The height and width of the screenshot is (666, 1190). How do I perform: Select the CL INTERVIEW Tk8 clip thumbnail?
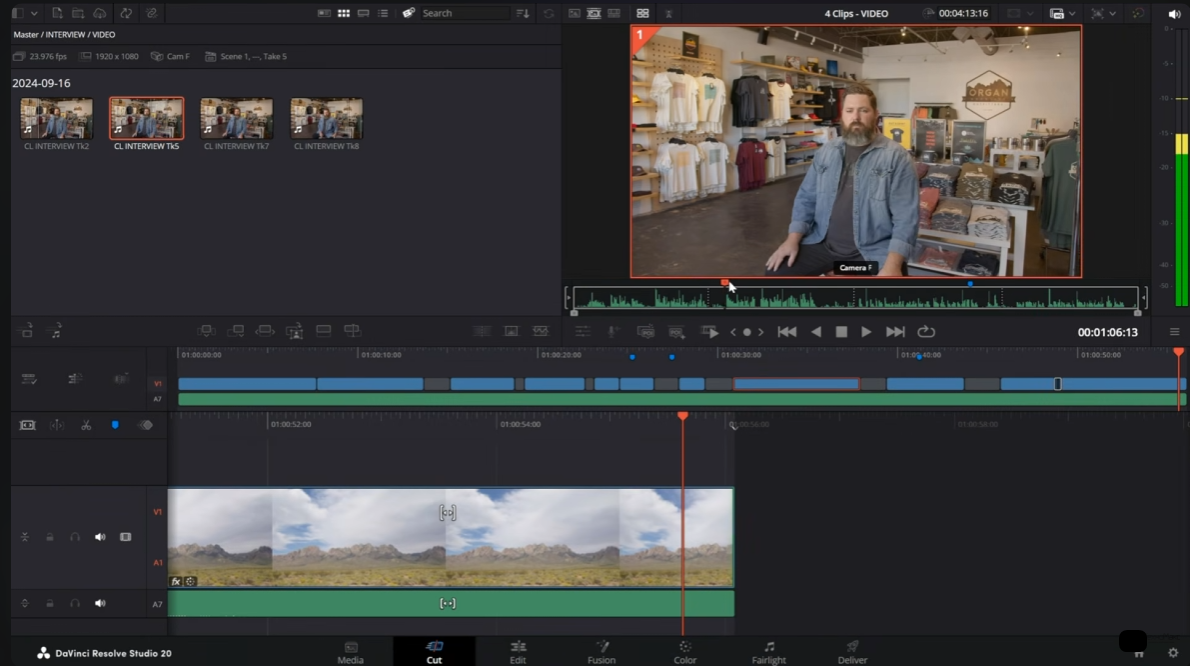click(326, 118)
